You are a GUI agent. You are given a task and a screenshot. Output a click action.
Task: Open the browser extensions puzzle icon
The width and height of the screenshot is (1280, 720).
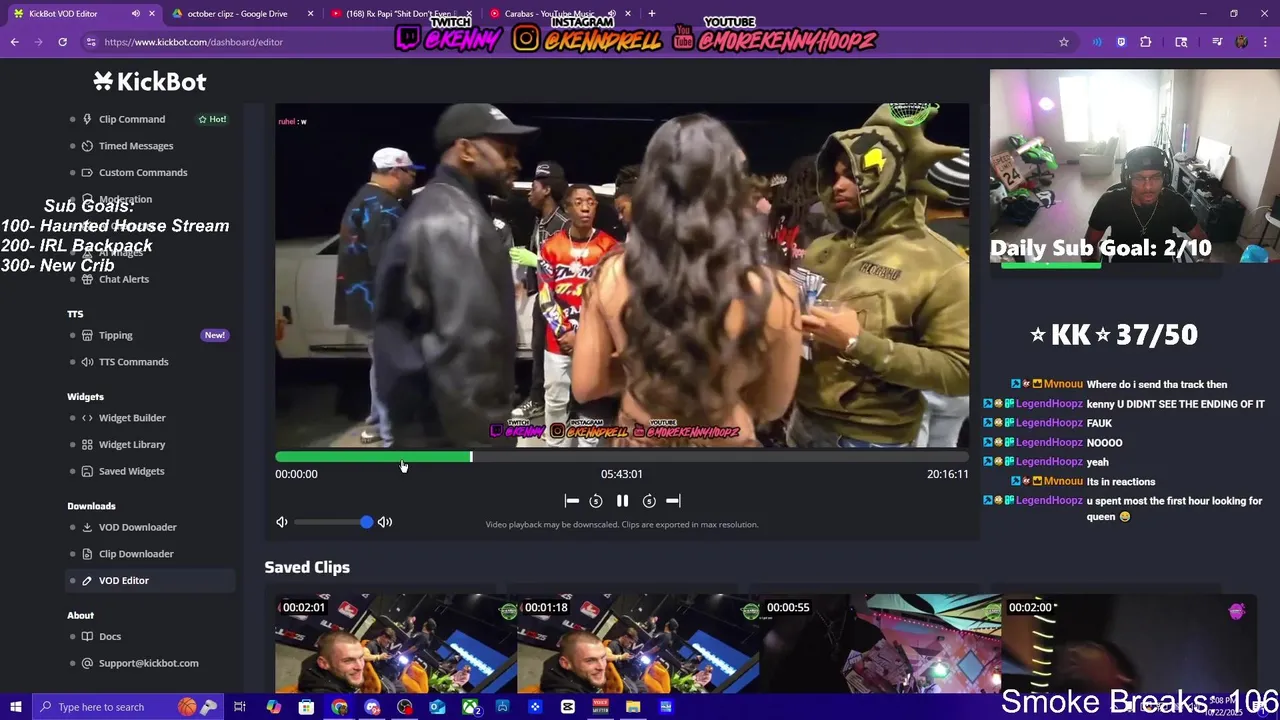point(1146,42)
